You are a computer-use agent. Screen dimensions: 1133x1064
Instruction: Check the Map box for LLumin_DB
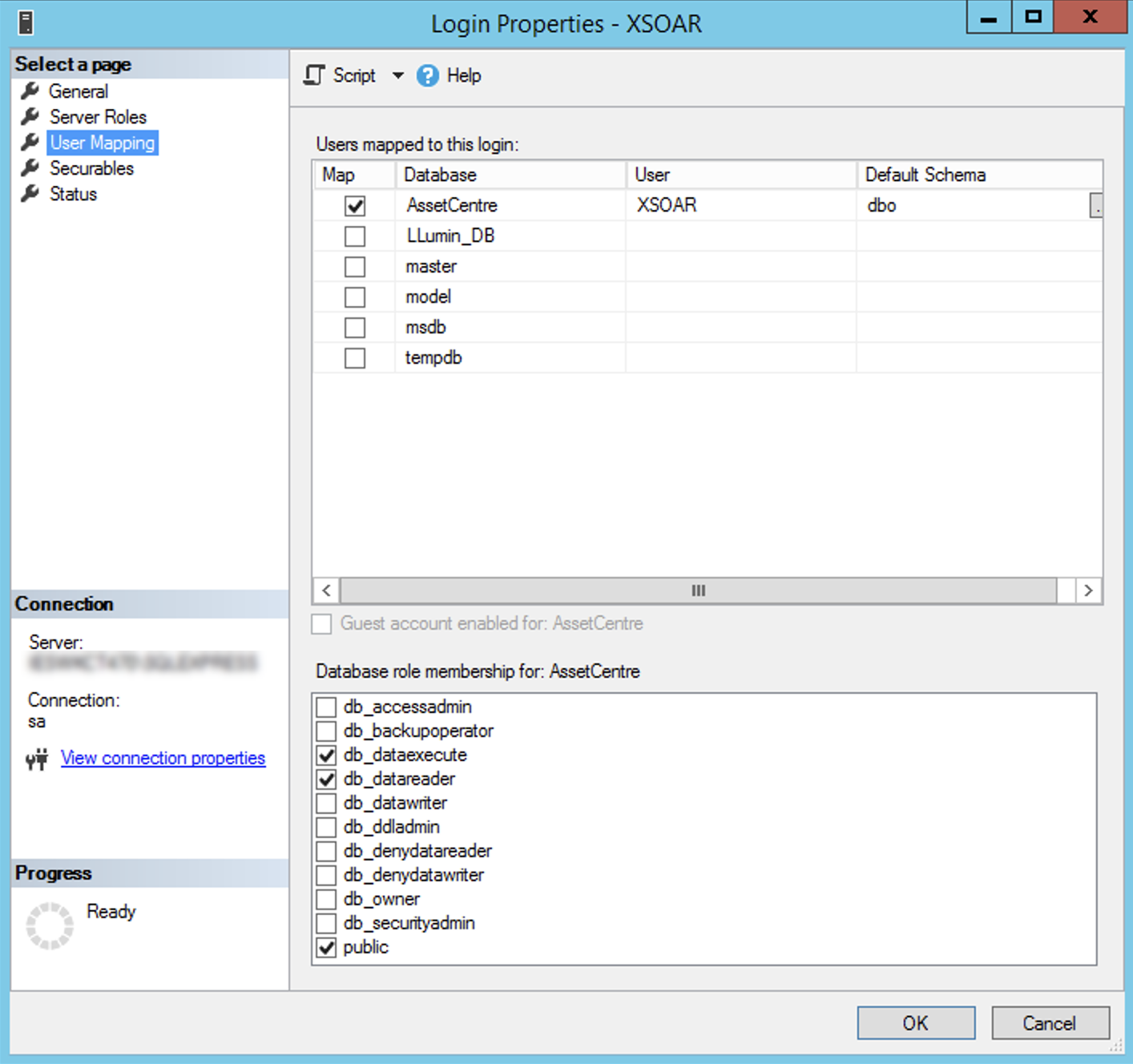[354, 236]
